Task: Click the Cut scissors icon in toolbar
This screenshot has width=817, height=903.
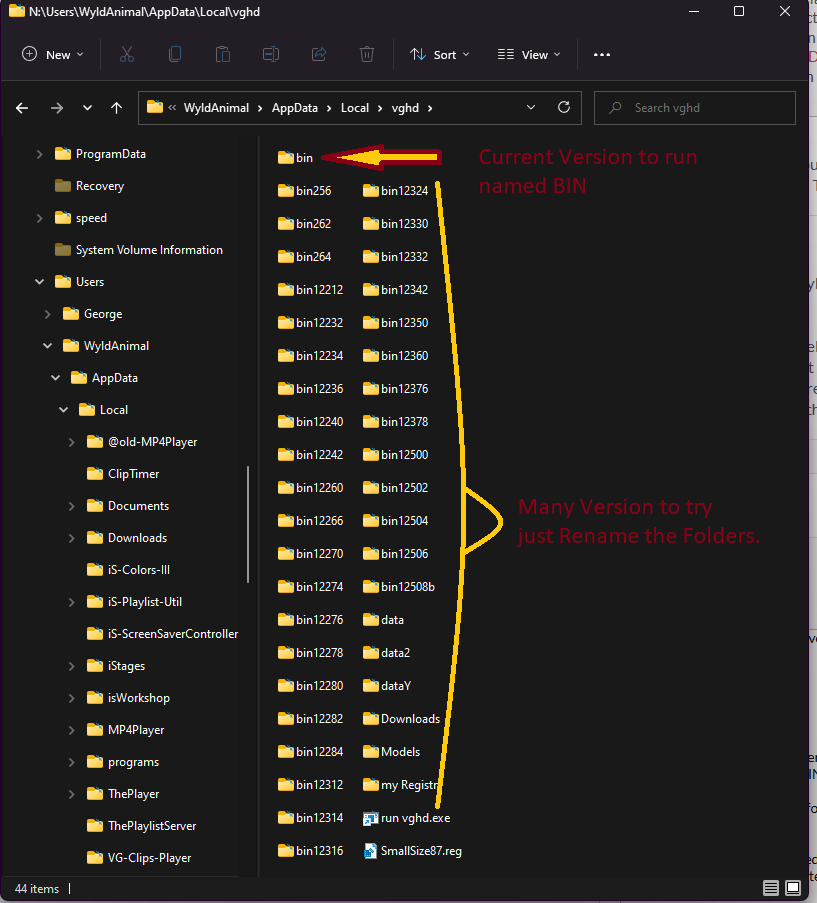Action: click(x=127, y=55)
